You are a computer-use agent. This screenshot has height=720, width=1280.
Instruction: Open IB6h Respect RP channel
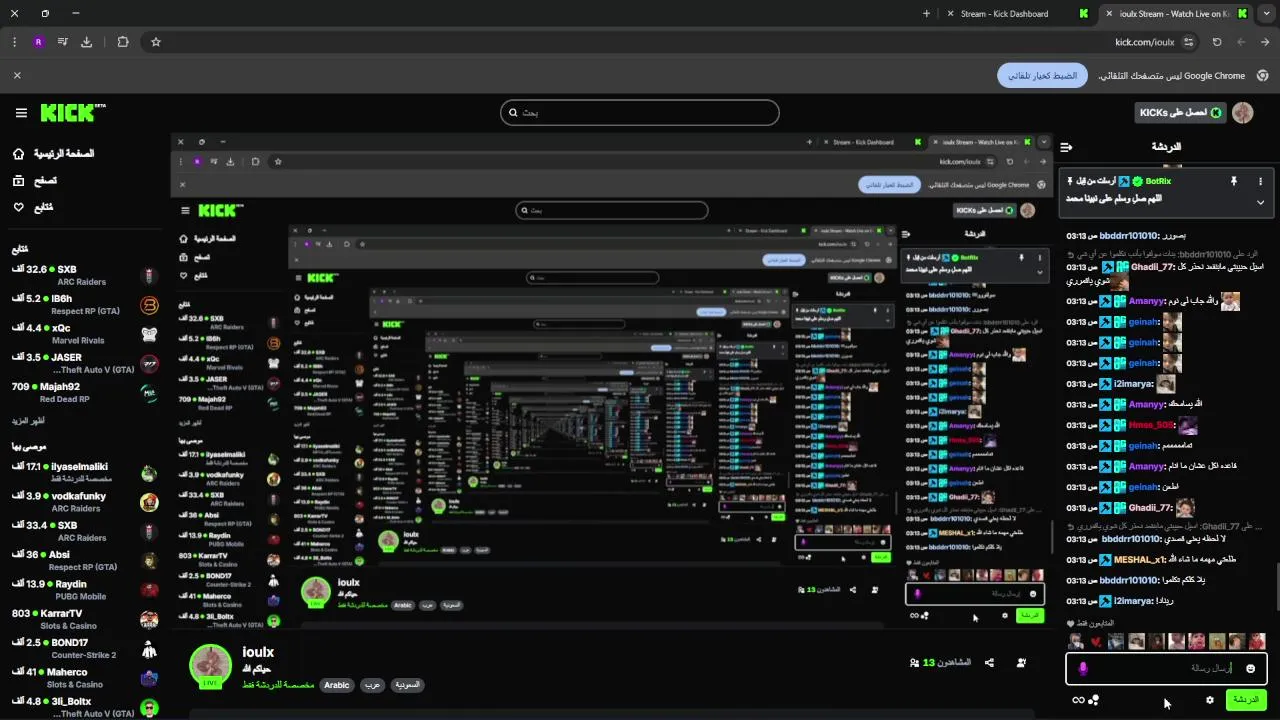coord(85,304)
